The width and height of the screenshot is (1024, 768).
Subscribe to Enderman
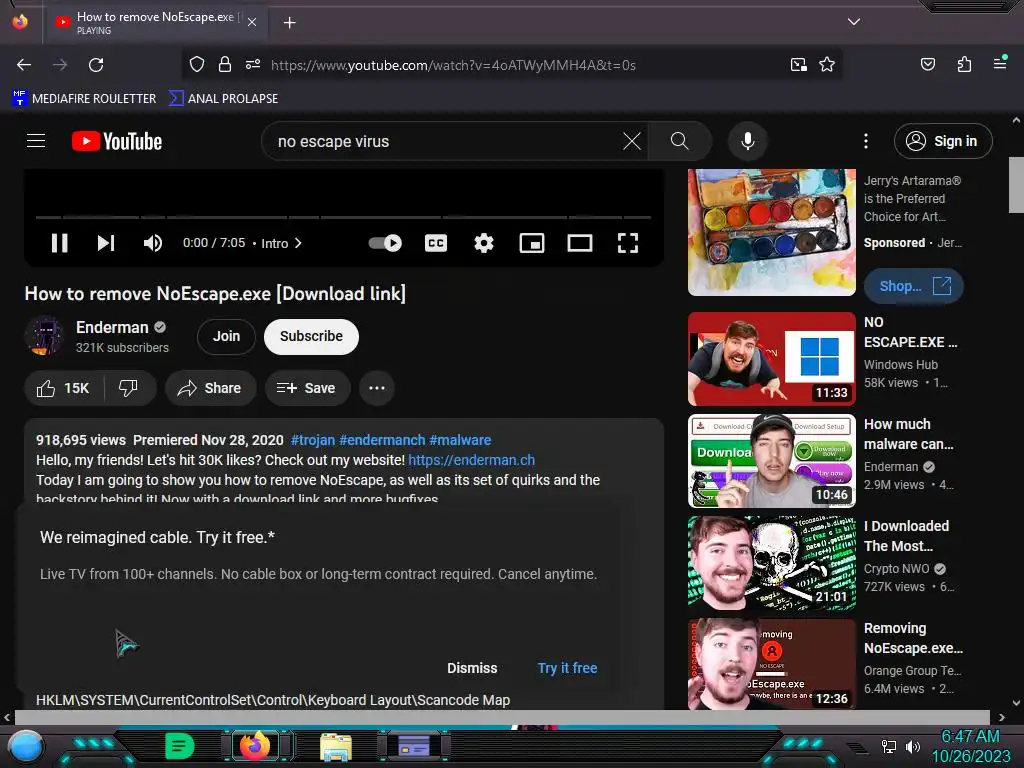pos(312,336)
